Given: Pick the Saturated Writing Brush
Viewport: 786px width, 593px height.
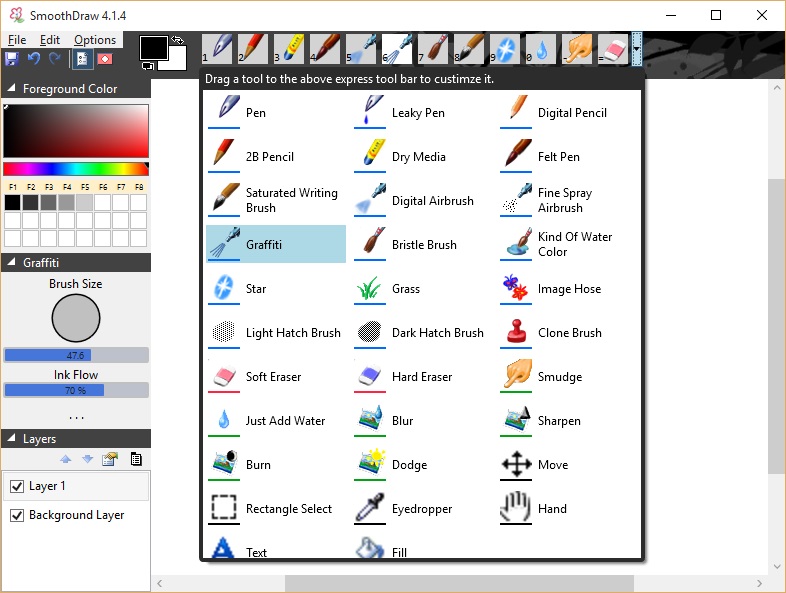Looking at the screenshot, I should pos(276,201).
